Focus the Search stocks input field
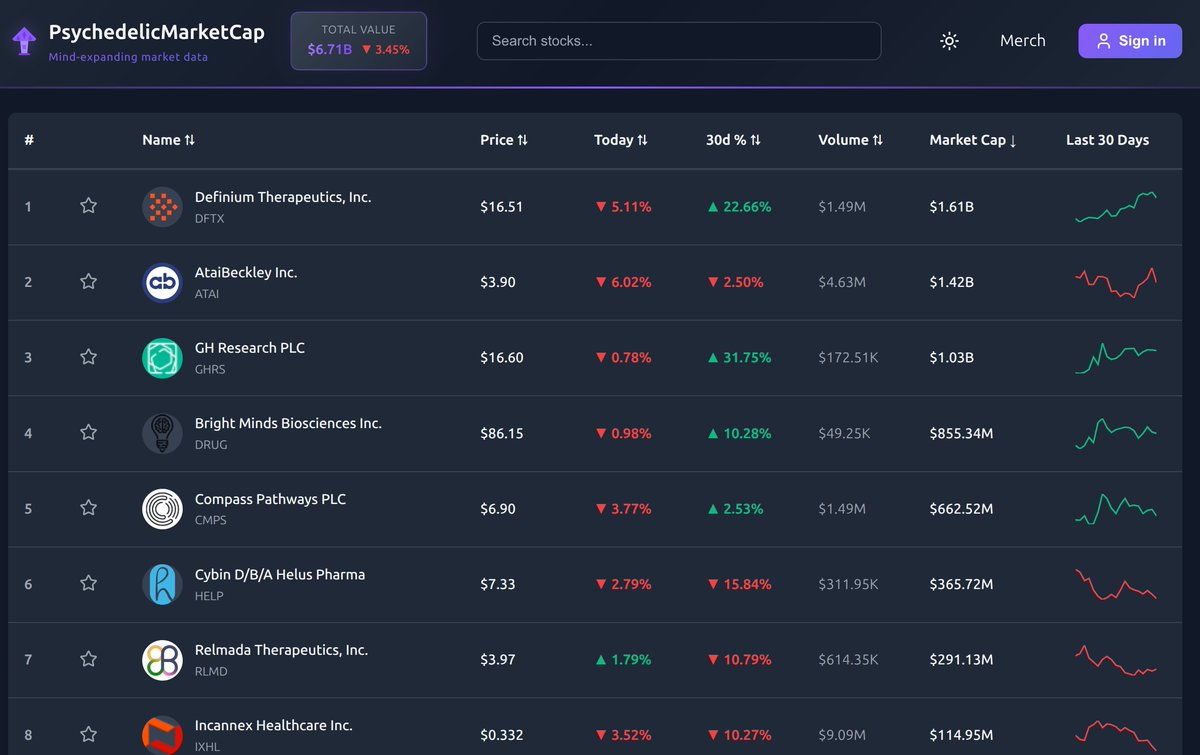 (679, 41)
